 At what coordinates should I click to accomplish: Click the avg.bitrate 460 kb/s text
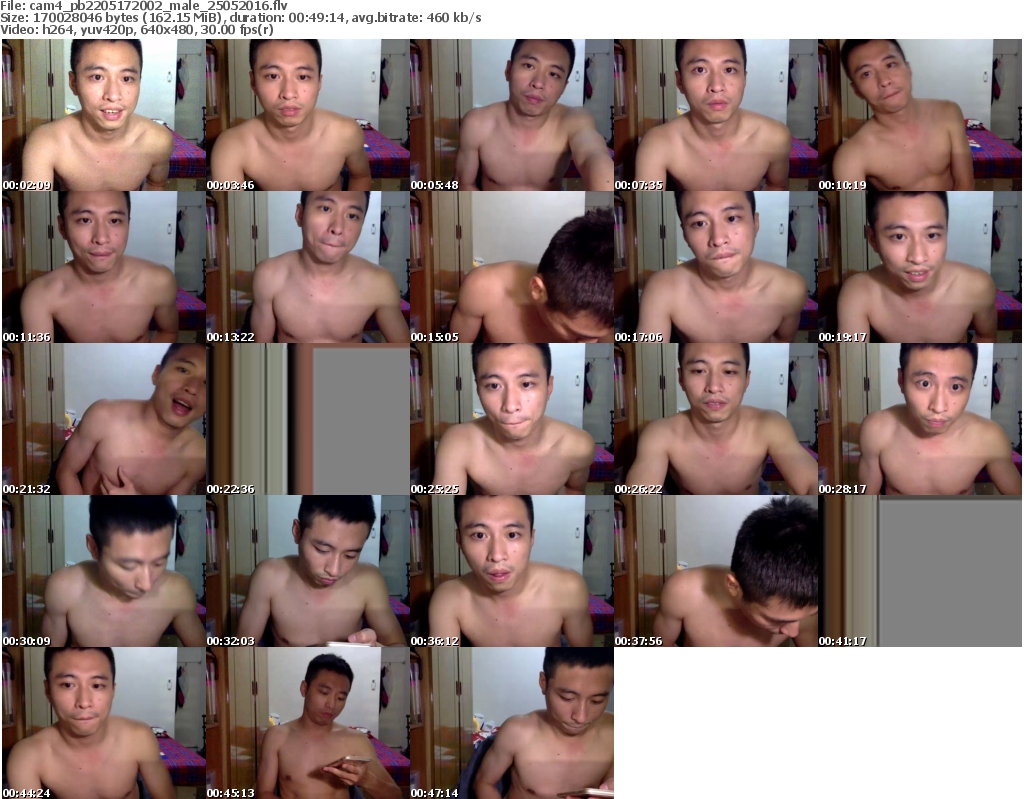417,18
